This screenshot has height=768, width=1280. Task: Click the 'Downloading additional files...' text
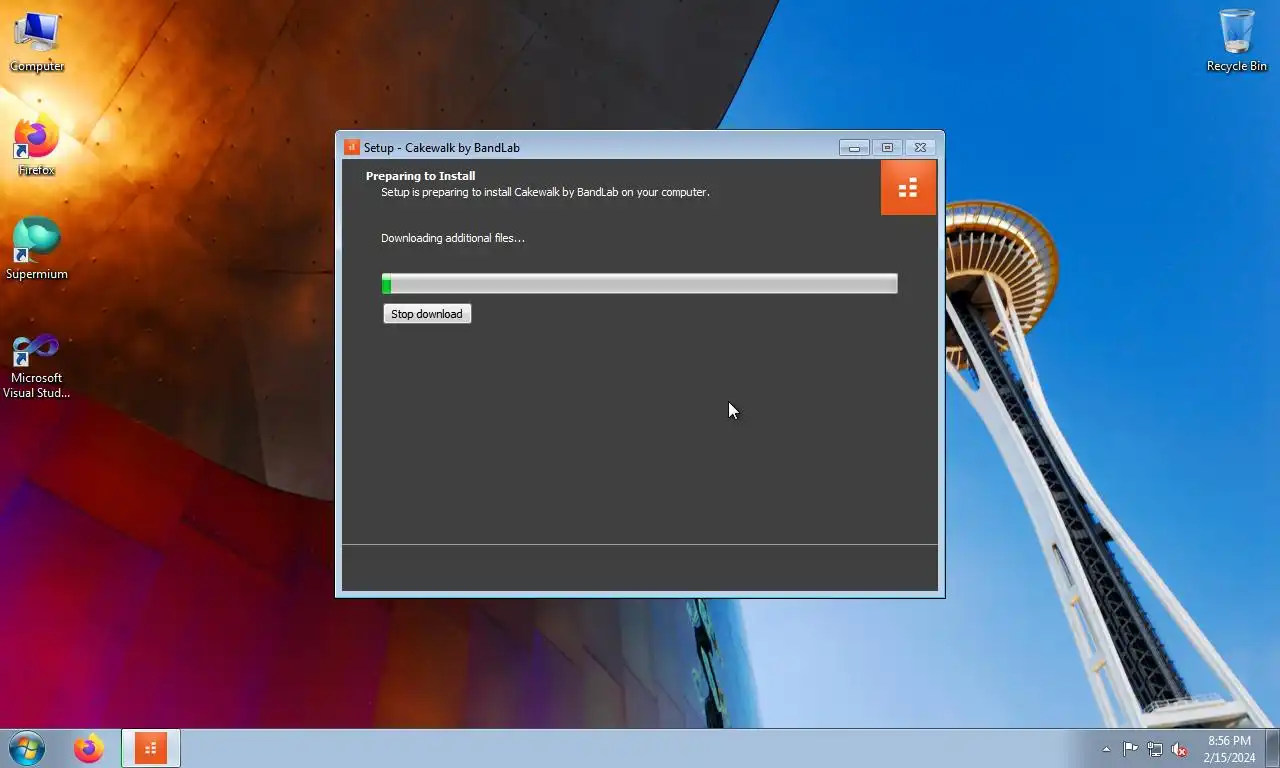point(453,238)
